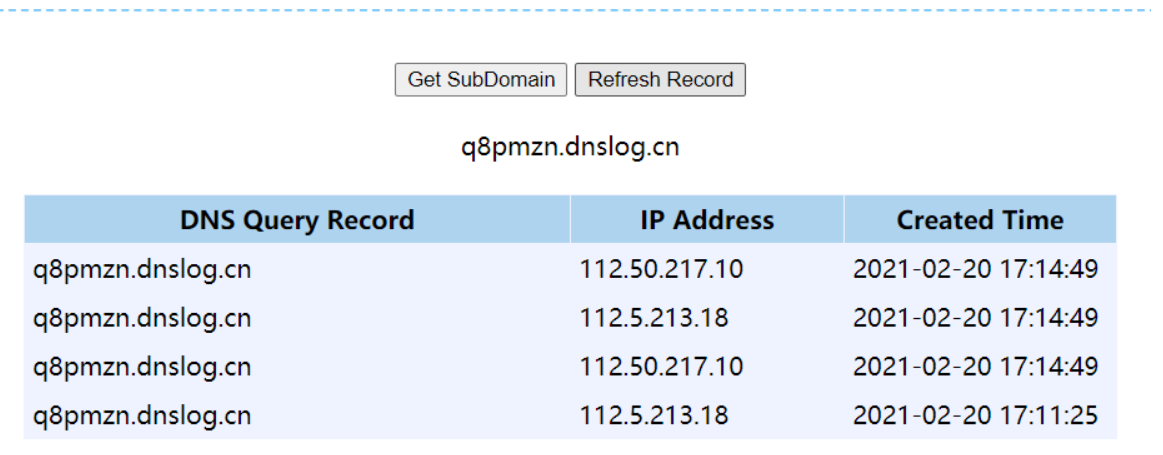Select the last row's q8pmzn.dnslog.cn record
The height and width of the screenshot is (455, 1163).
click(142, 416)
